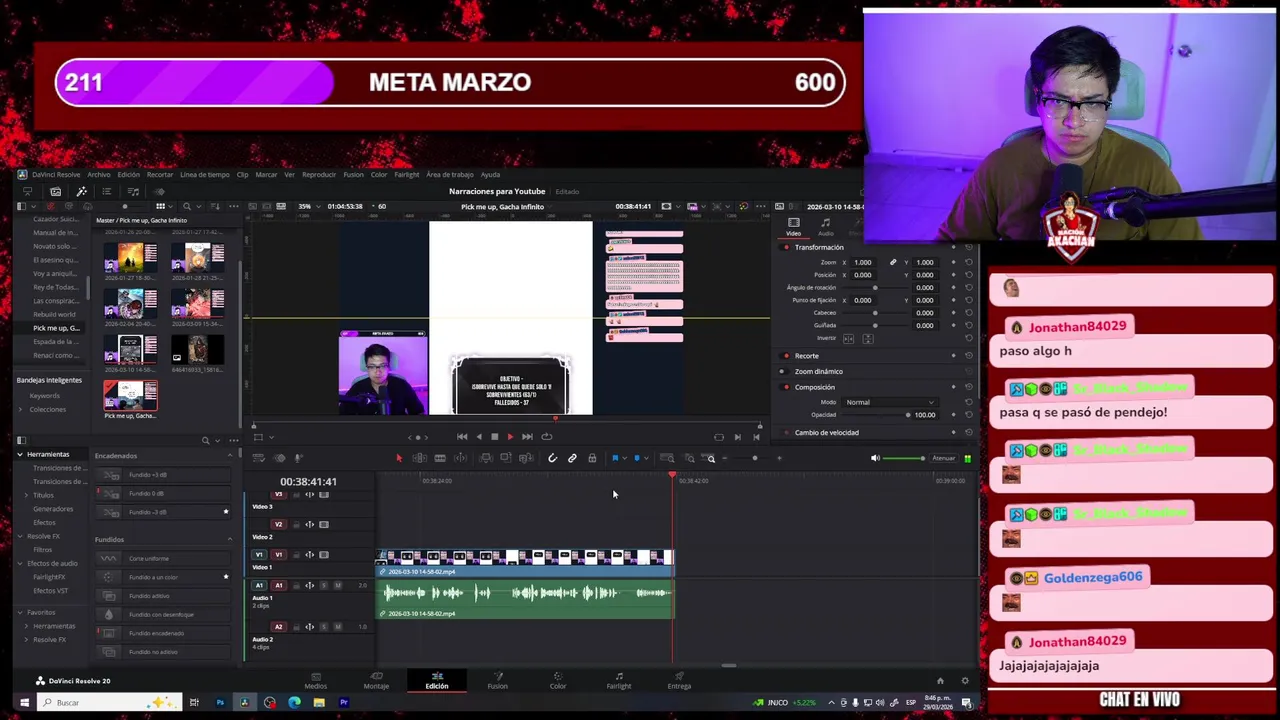This screenshot has height=720, width=1280.
Task: Open the Windows Start button
Action: [24, 702]
